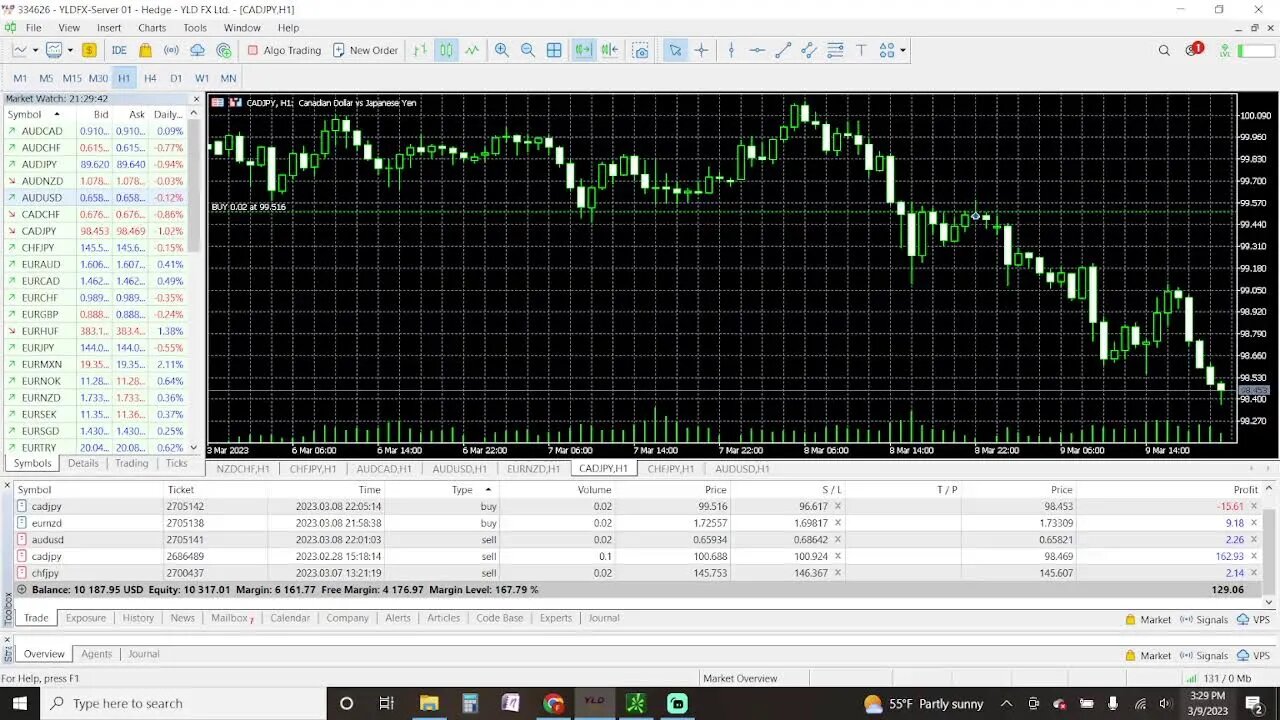Open the File menu
1280x720 pixels.
(x=33, y=28)
